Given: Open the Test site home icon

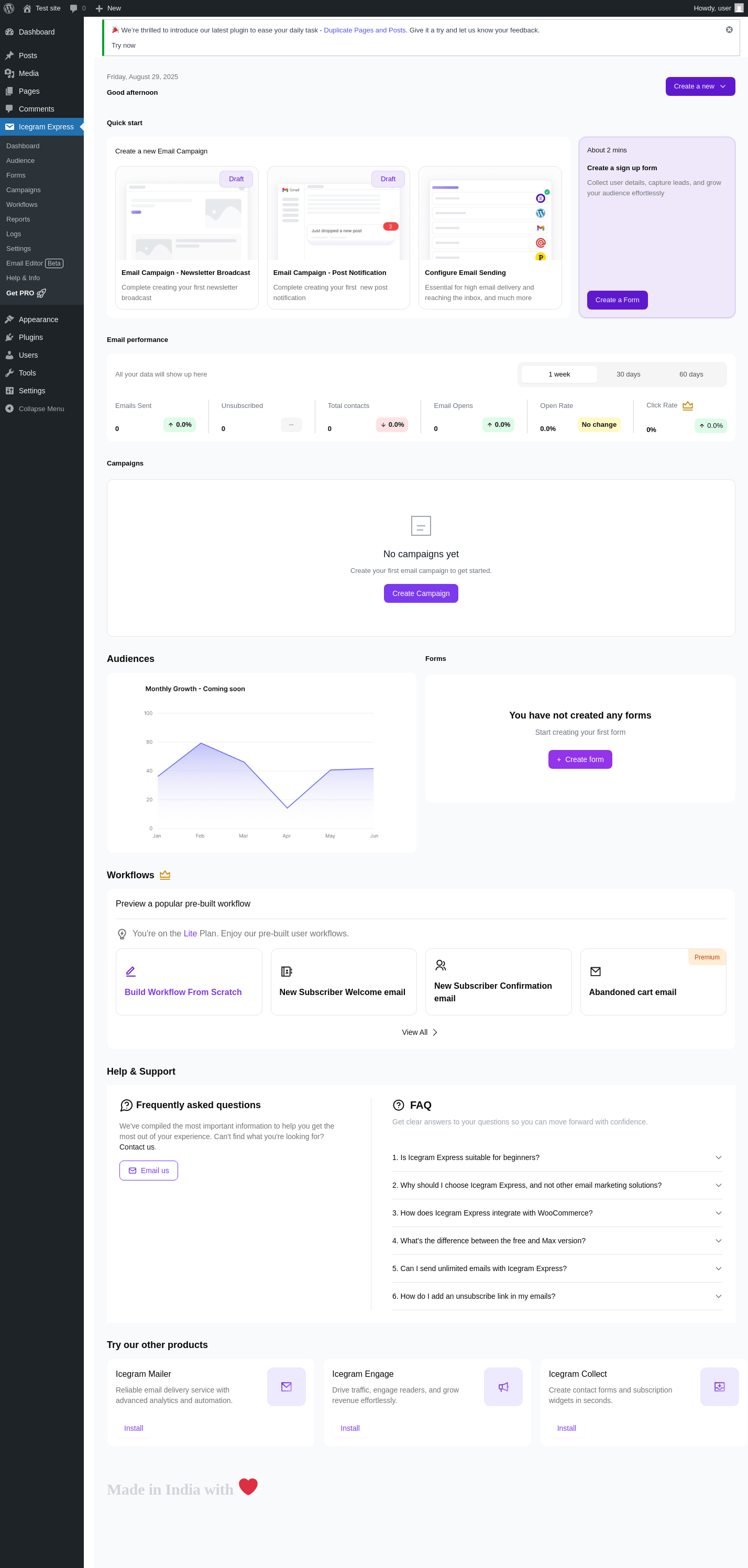Looking at the screenshot, I should point(27,8).
